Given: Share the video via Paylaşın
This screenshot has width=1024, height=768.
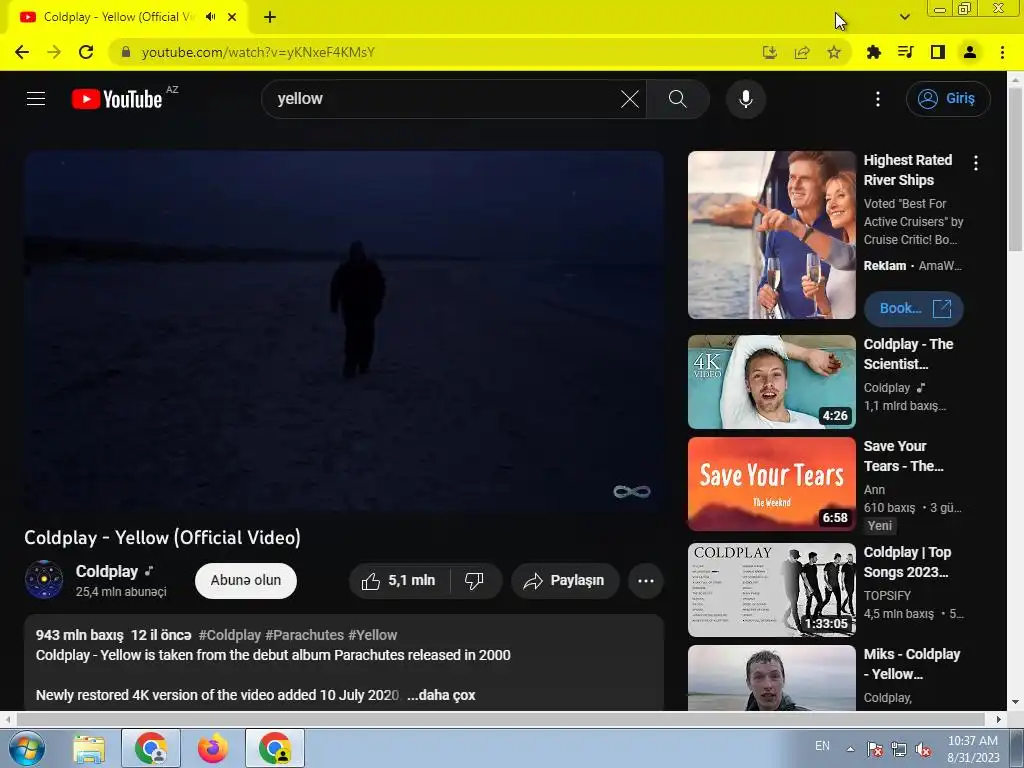Looking at the screenshot, I should coord(565,581).
